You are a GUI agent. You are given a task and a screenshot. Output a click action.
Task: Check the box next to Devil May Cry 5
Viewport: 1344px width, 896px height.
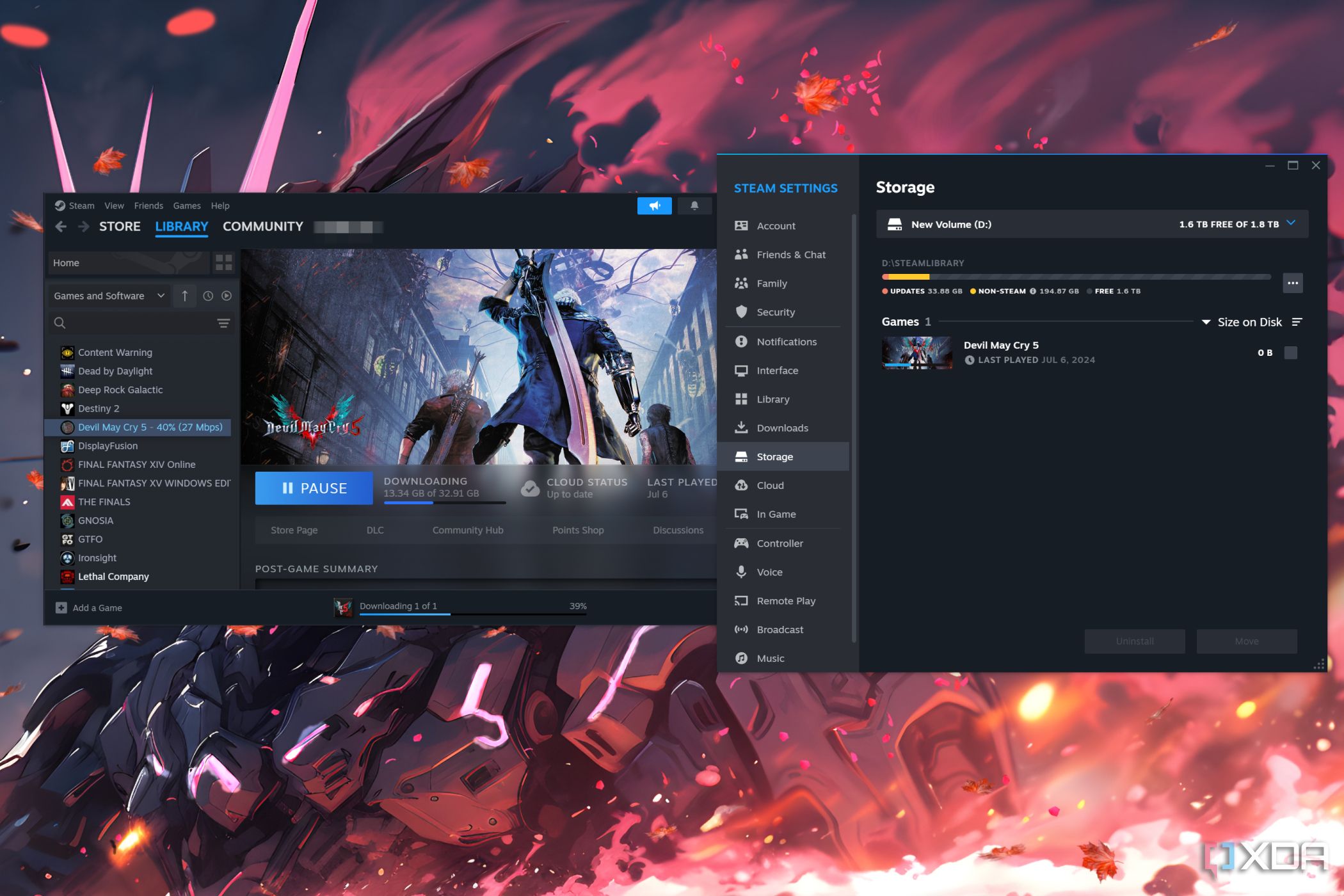[x=1292, y=353]
